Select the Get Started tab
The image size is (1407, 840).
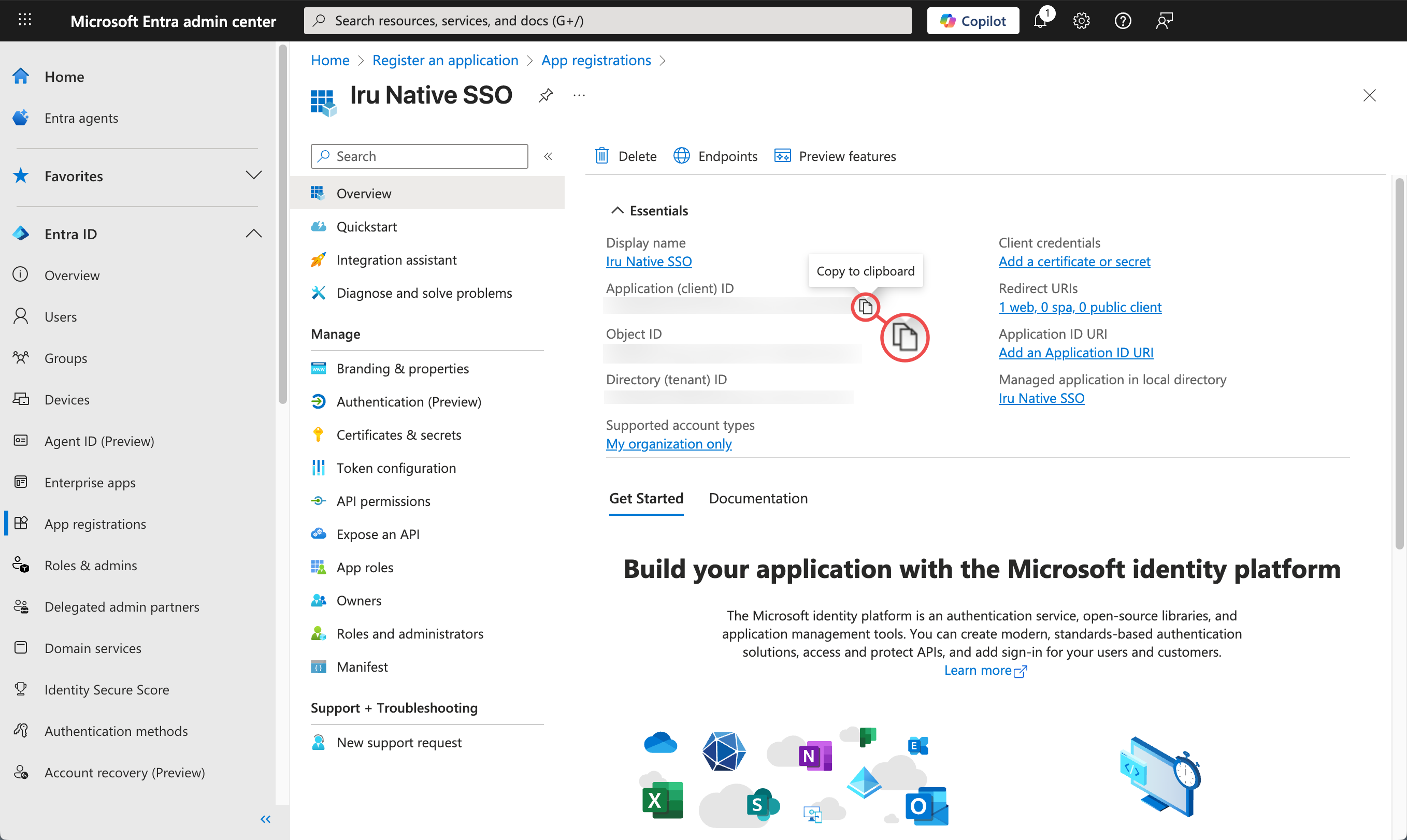click(x=646, y=498)
